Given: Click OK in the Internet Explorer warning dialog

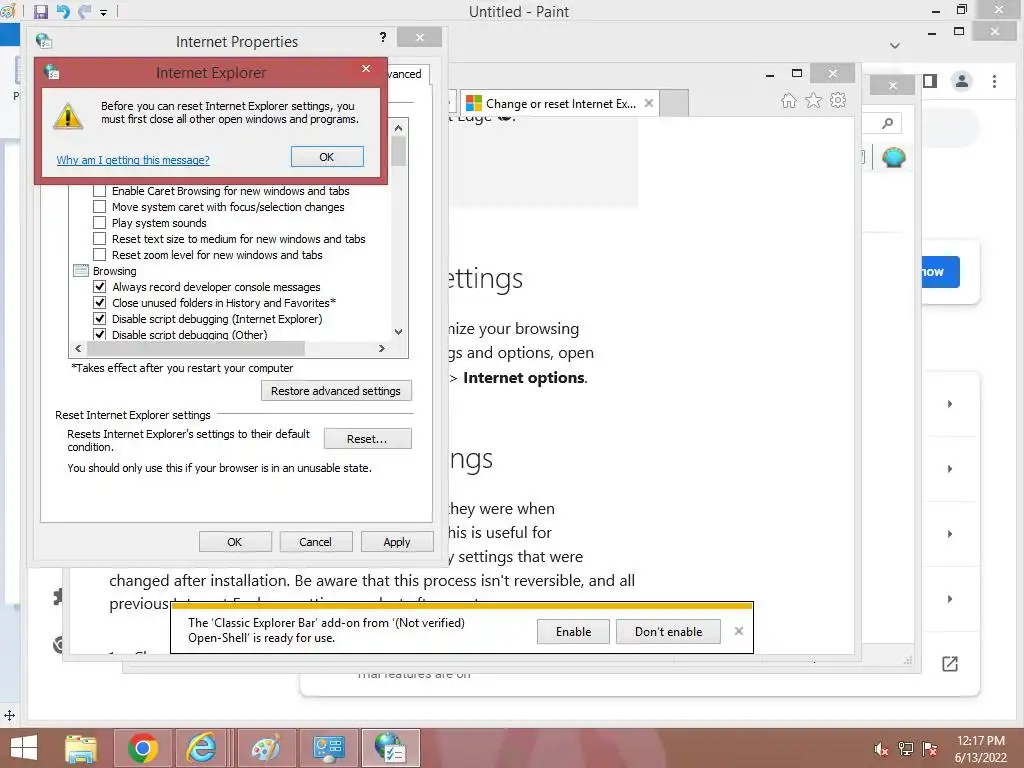Looking at the screenshot, I should tap(327, 157).
